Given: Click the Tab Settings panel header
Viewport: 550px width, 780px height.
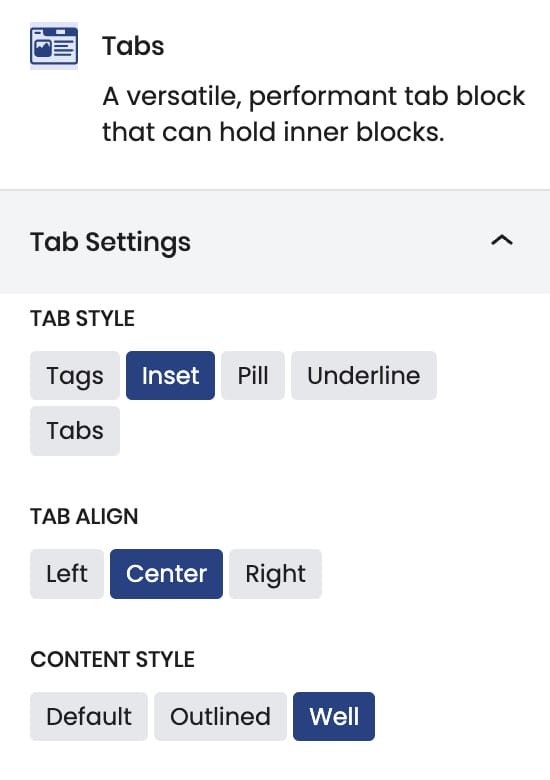Looking at the screenshot, I should (275, 242).
